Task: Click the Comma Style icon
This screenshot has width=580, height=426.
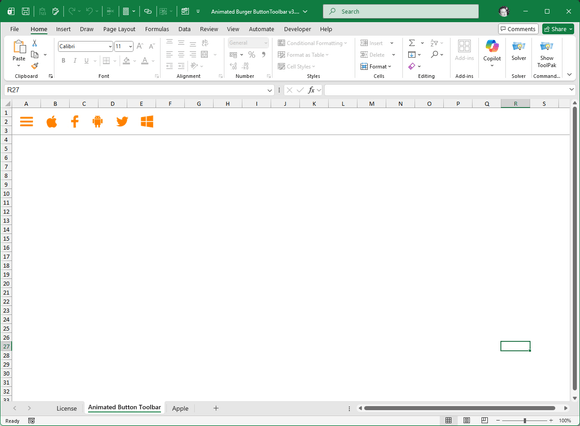Action: pyautogui.click(x=263, y=55)
